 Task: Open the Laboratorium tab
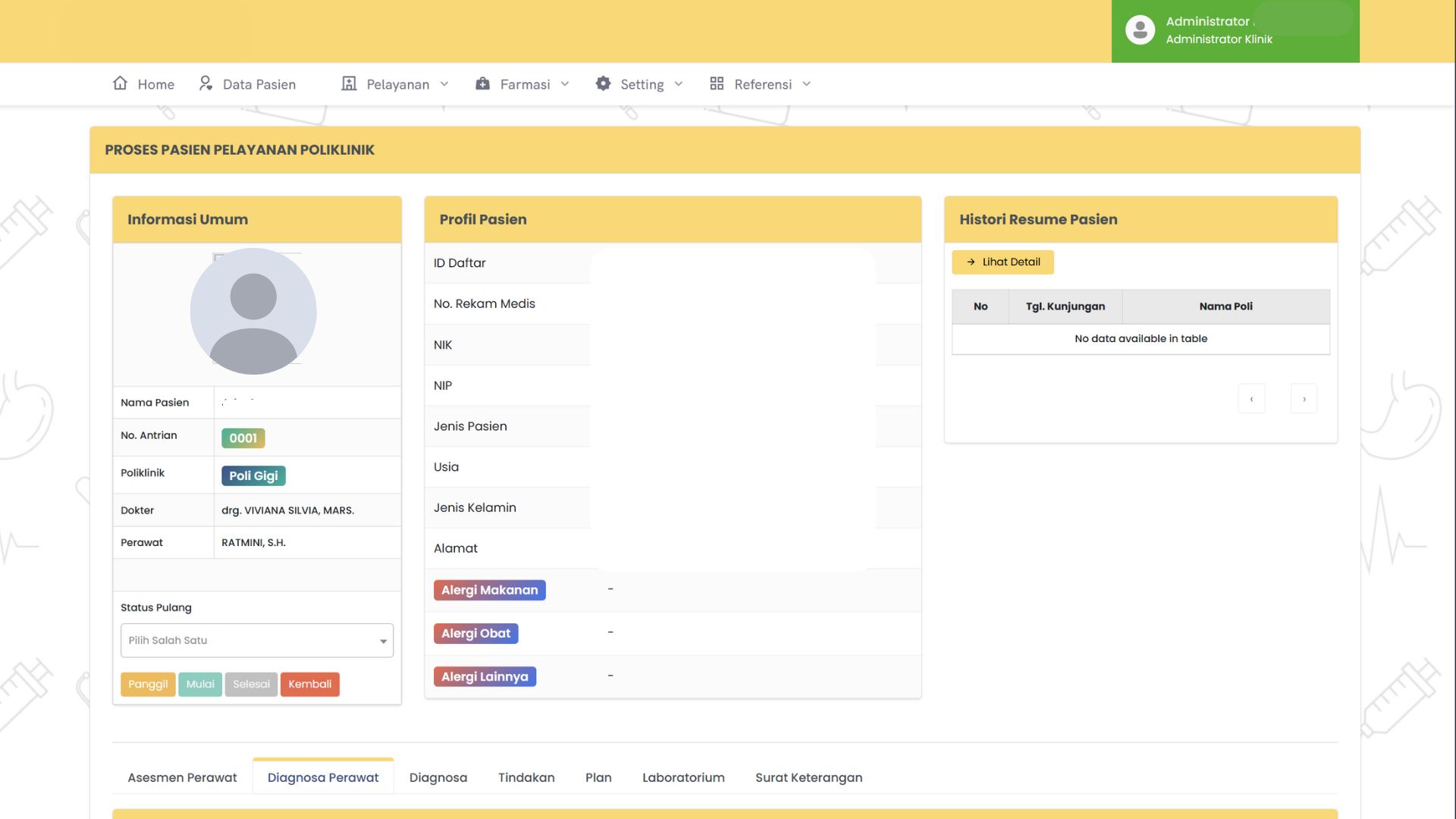[x=683, y=777]
